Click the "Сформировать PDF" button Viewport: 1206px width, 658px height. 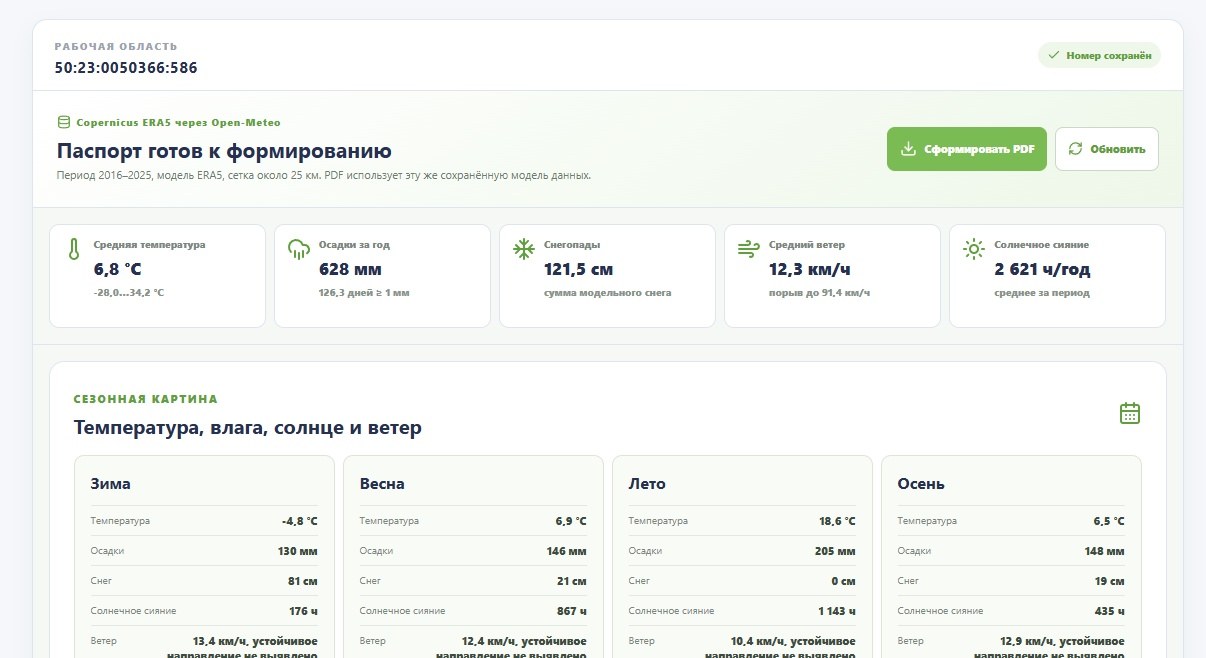(x=967, y=149)
